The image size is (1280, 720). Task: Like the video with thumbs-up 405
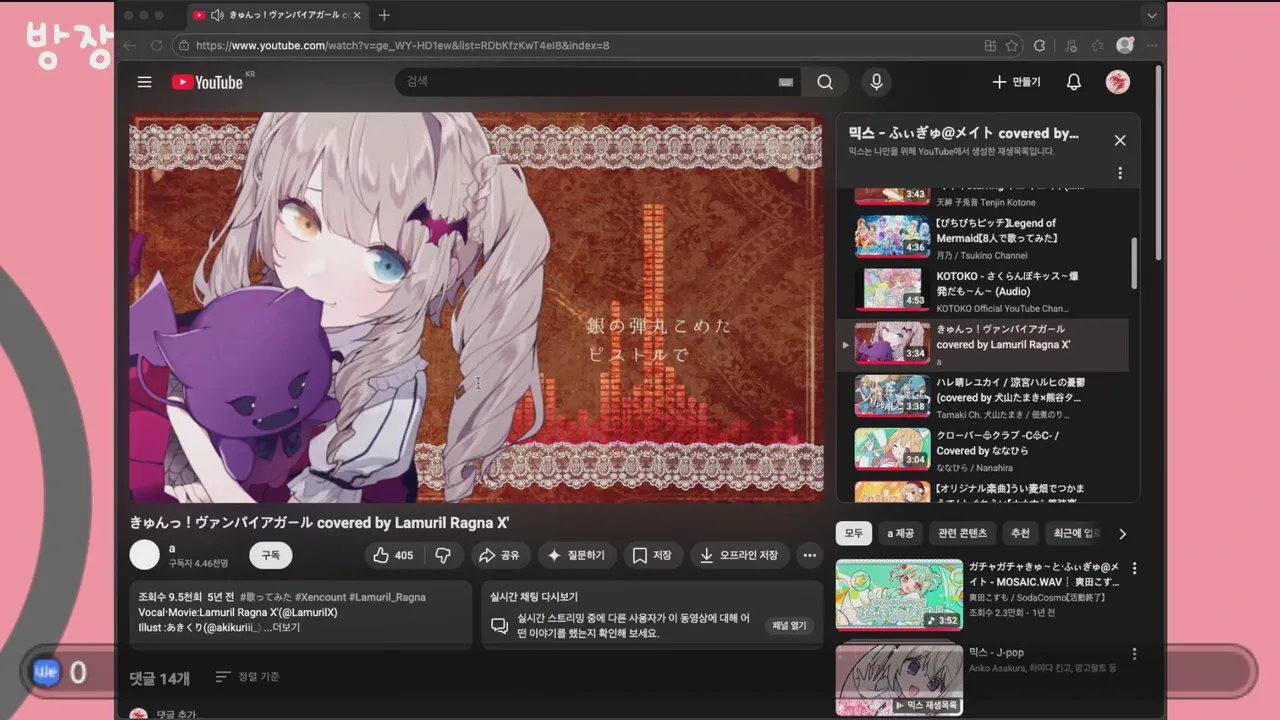(x=392, y=555)
